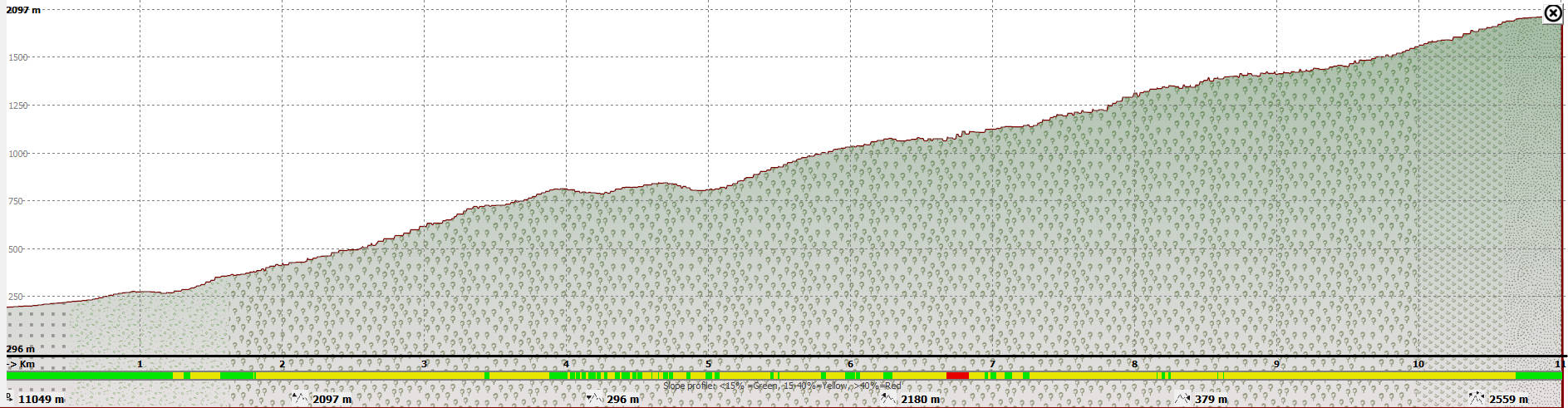Click the cumulative elevation icon beside 2559 m
The image size is (1568, 408).
tap(1476, 399)
